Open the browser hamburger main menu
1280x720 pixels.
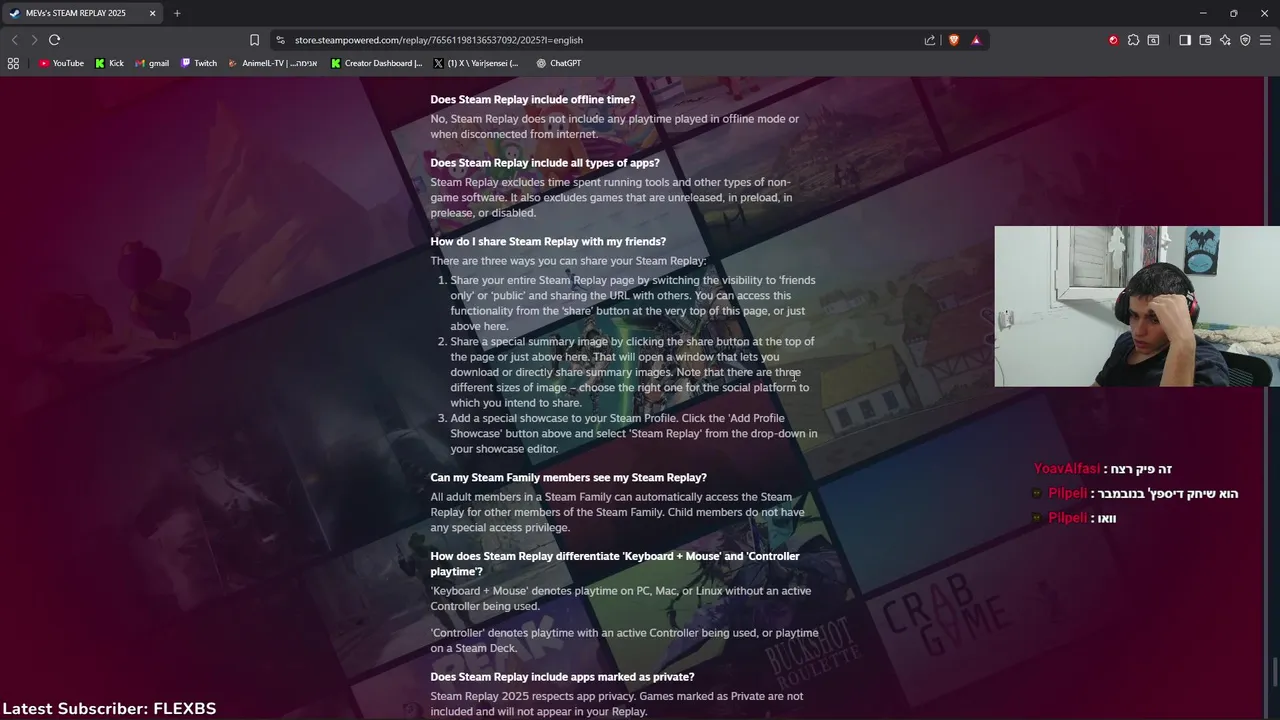tap(1265, 40)
